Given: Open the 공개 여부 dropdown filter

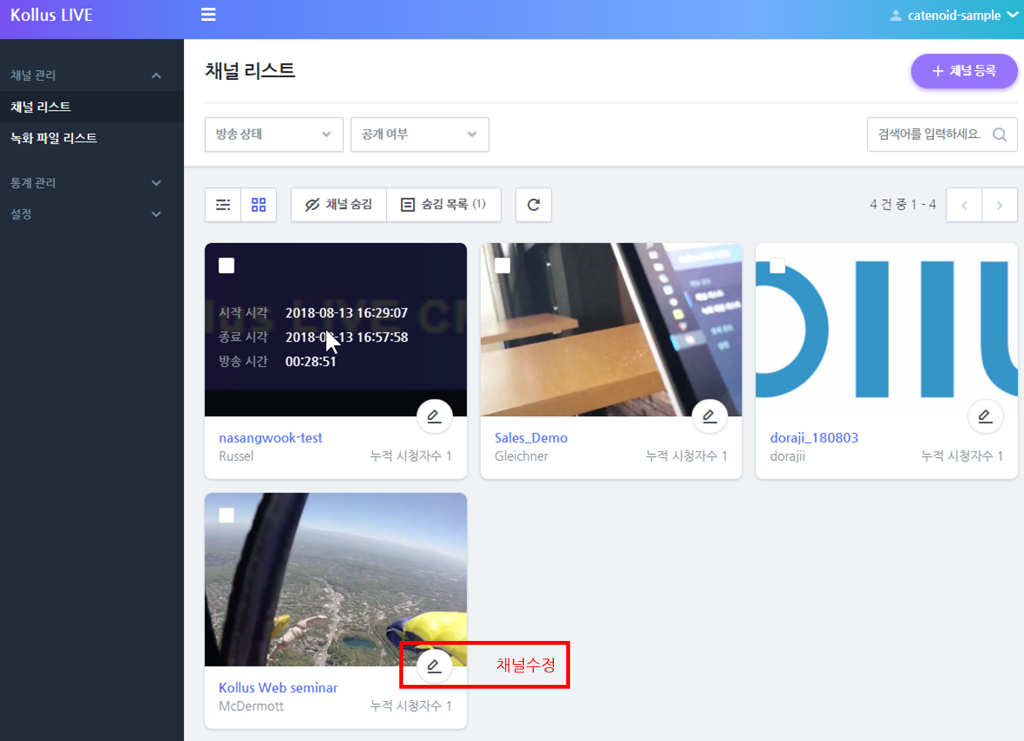Looking at the screenshot, I should [419, 135].
